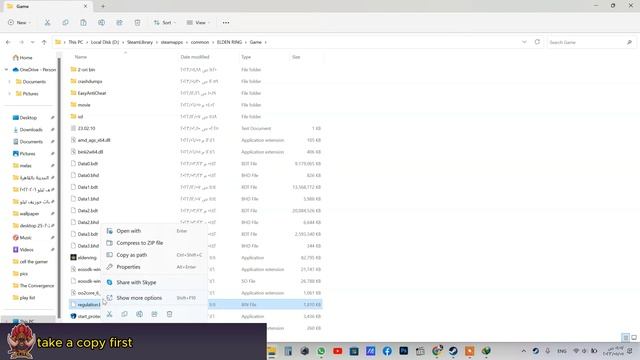Click steamapps in the address breadcrumb
640x360 pixels.
tap(172, 42)
